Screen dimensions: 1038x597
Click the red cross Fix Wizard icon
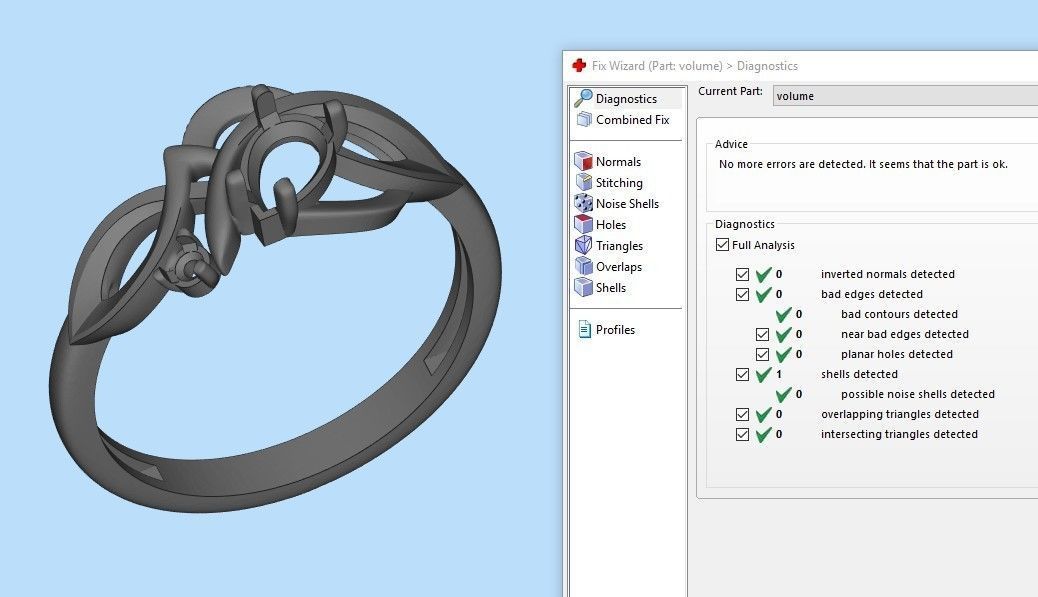[579, 66]
